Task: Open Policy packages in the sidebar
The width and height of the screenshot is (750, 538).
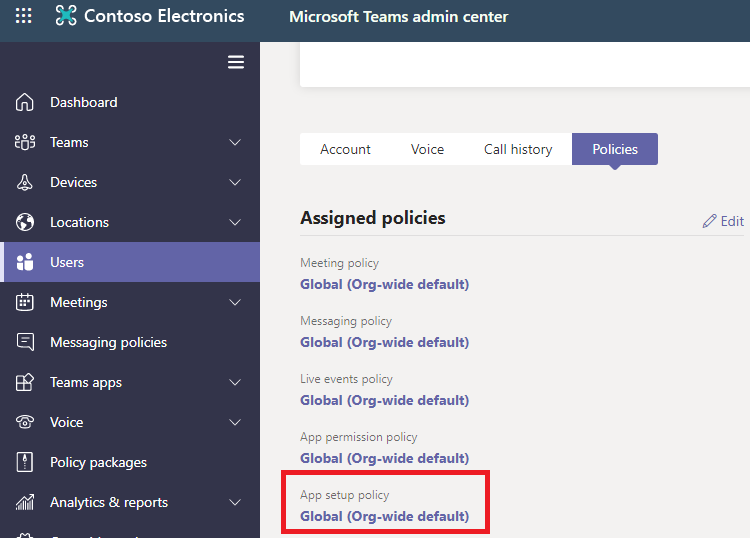Action: [x=130, y=462]
